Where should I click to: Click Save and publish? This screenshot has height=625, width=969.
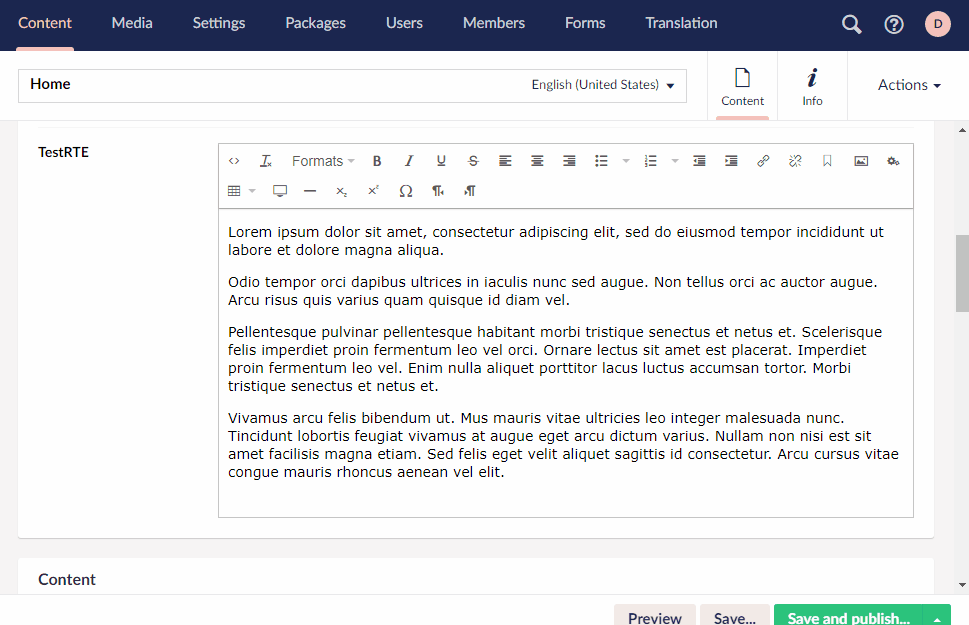(x=848, y=617)
